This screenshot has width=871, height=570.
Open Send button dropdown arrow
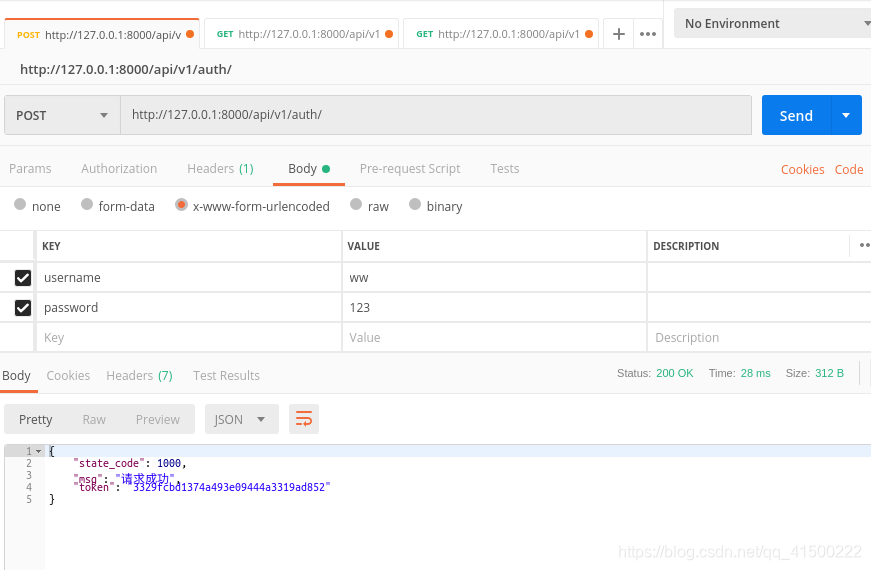tap(846, 116)
